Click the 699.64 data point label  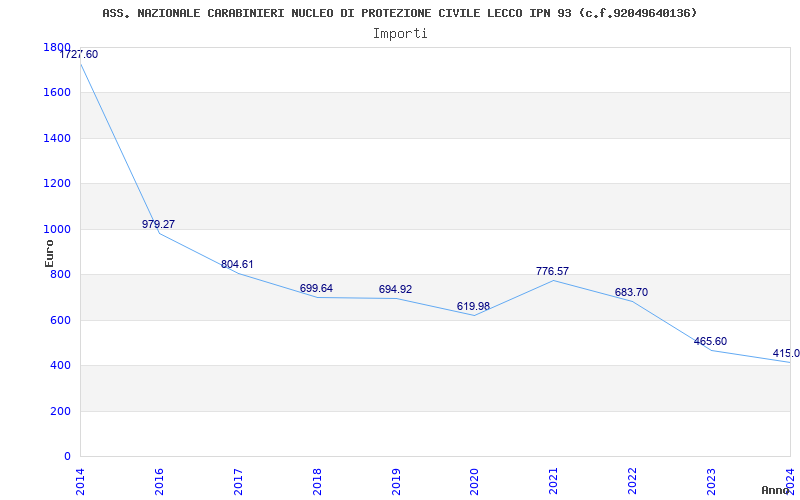pos(316,289)
